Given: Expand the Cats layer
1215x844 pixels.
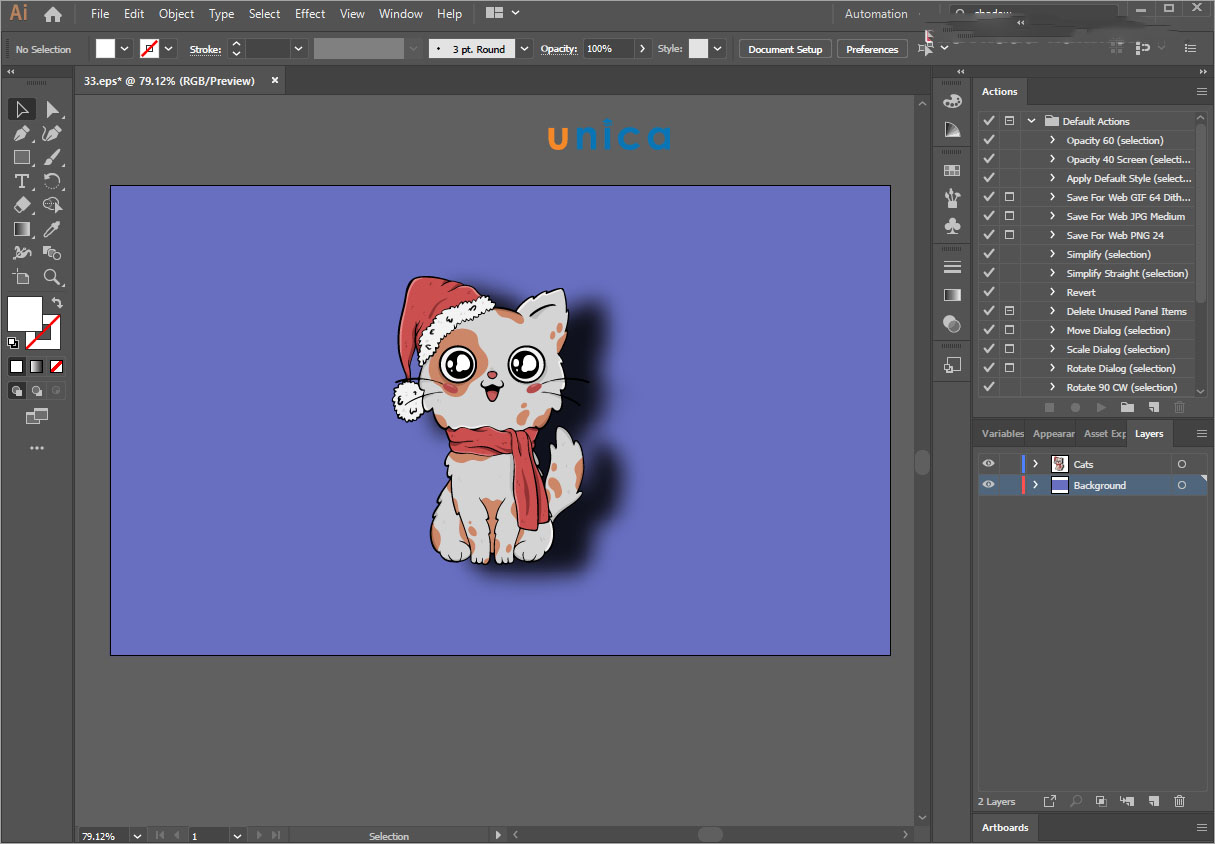Looking at the screenshot, I should click(1036, 464).
